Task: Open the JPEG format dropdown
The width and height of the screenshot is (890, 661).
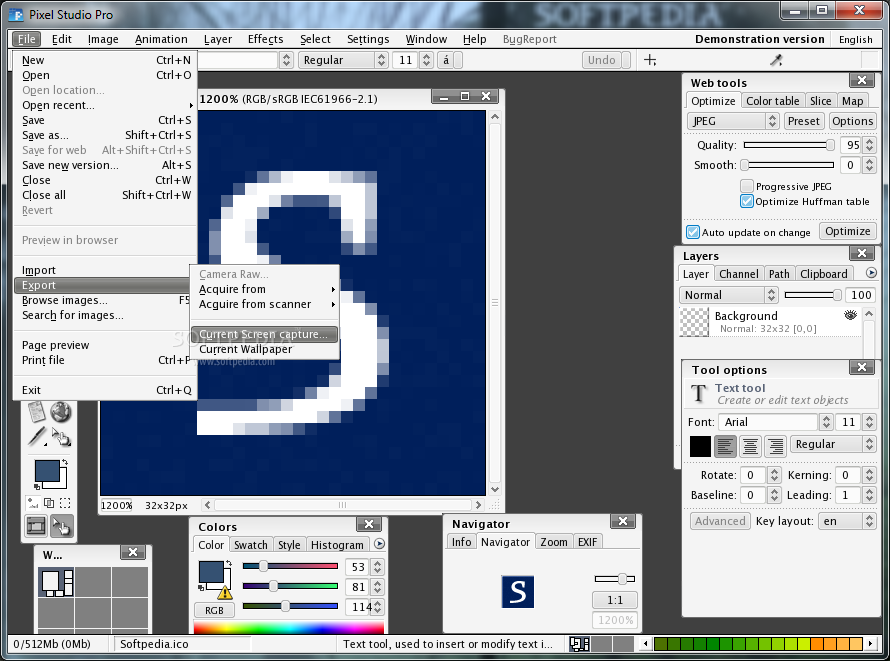Action: pyautogui.click(x=732, y=121)
